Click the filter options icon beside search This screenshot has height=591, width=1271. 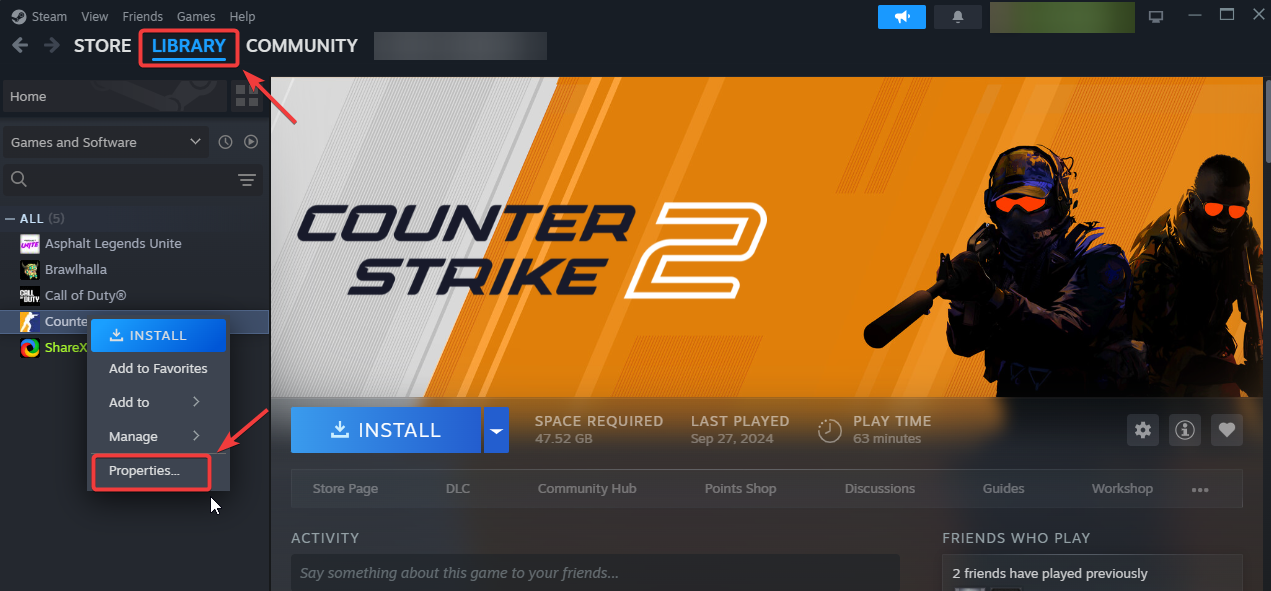(x=247, y=180)
